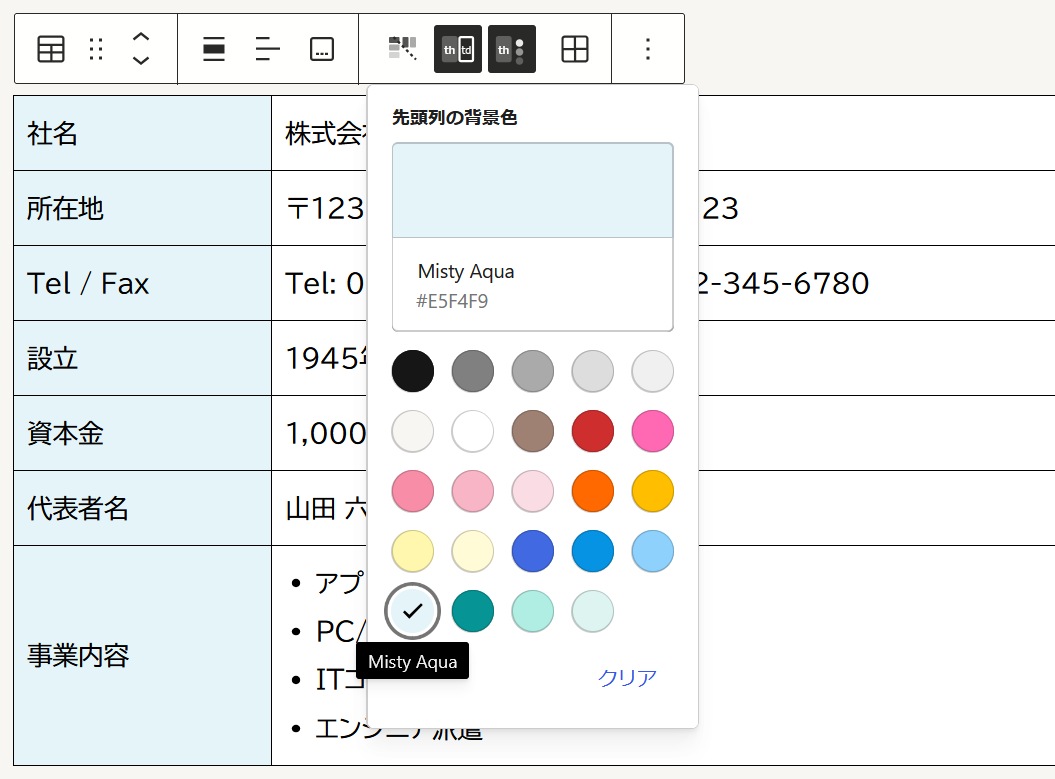Select the black color swatch
1055x779 pixels.
click(x=412, y=371)
